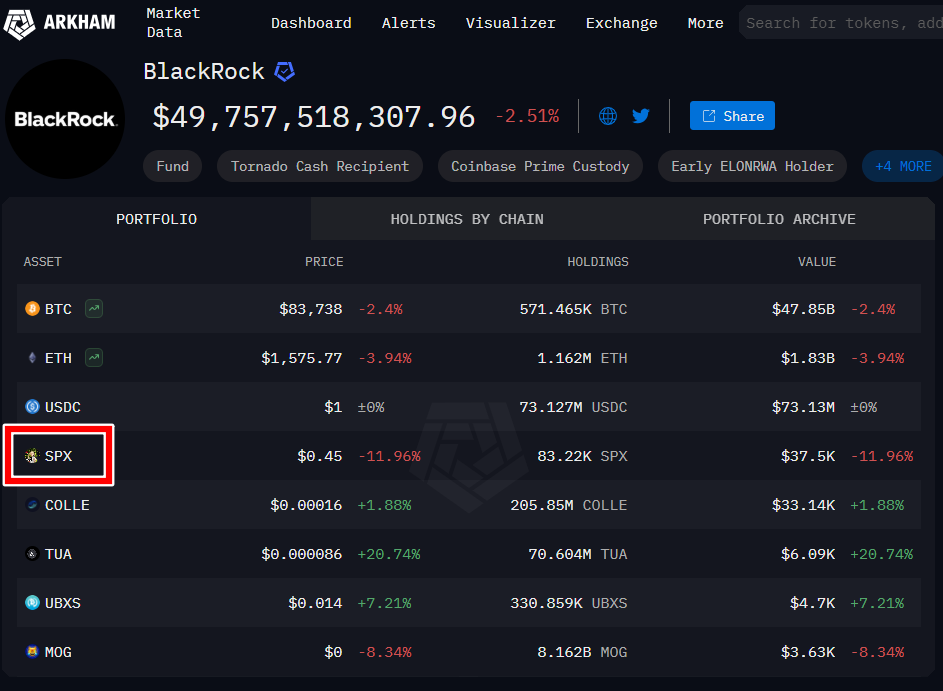Select the Tornado Cash Recipient tag
This screenshot has height=691, width=943.
(x=320, y=166)
